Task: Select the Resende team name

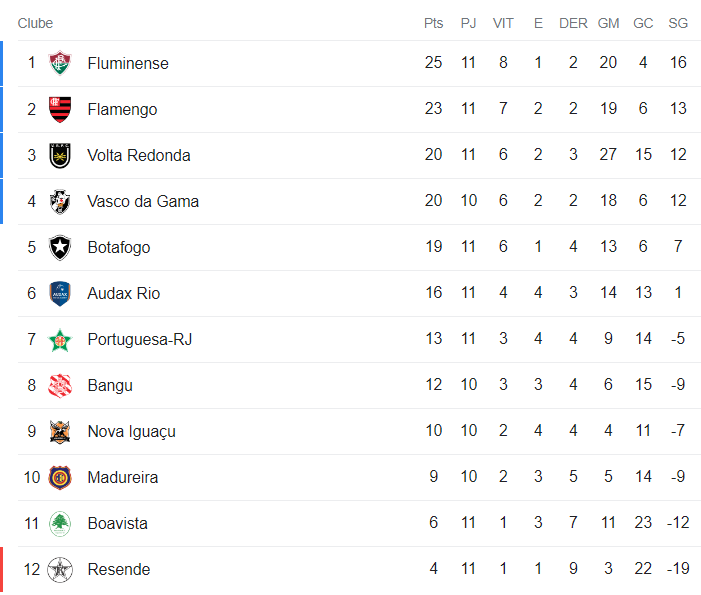Action: pos(119,569)
